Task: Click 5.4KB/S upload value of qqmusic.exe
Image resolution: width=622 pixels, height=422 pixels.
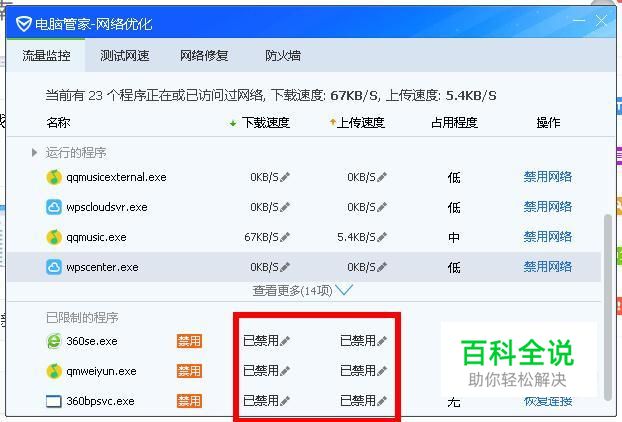Action: tap(356, 237)
